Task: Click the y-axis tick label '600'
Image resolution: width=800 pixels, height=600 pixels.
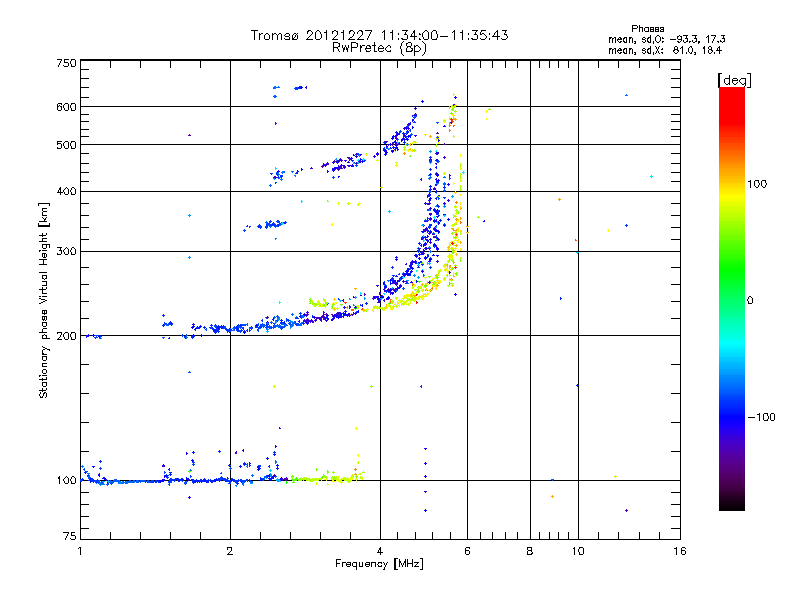Action: (x=66, y=107)
